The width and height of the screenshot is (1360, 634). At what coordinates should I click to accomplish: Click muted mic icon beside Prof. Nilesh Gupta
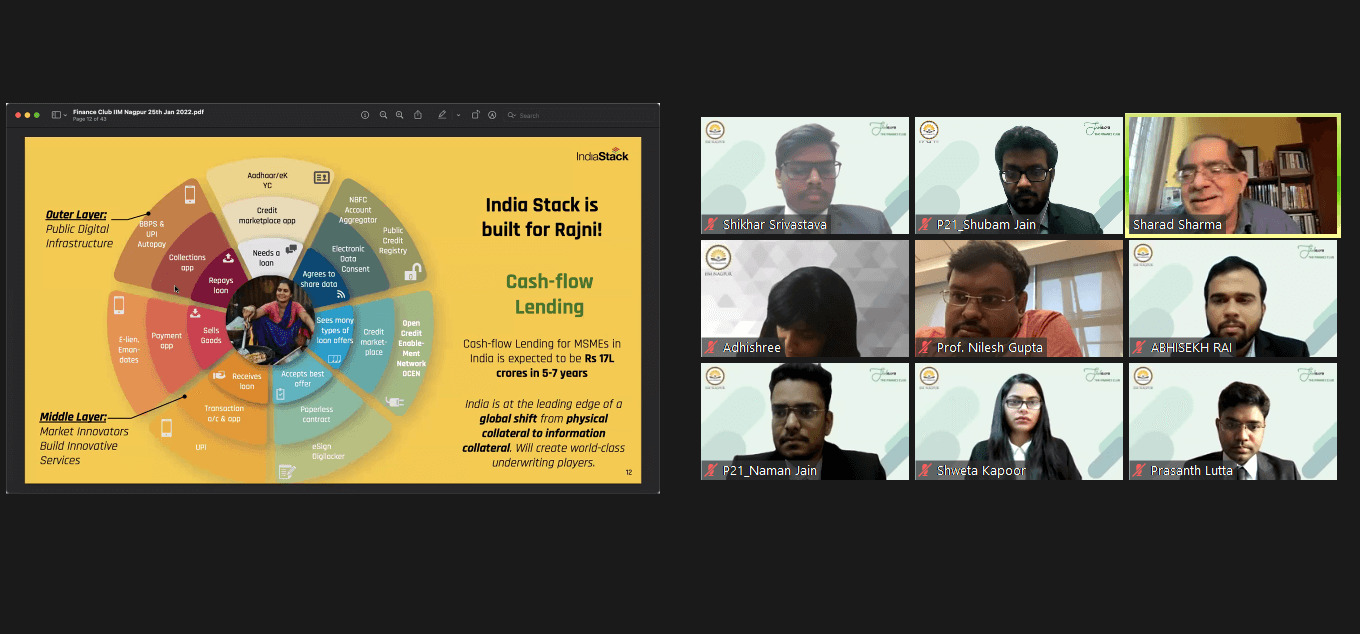pos(927,348)
